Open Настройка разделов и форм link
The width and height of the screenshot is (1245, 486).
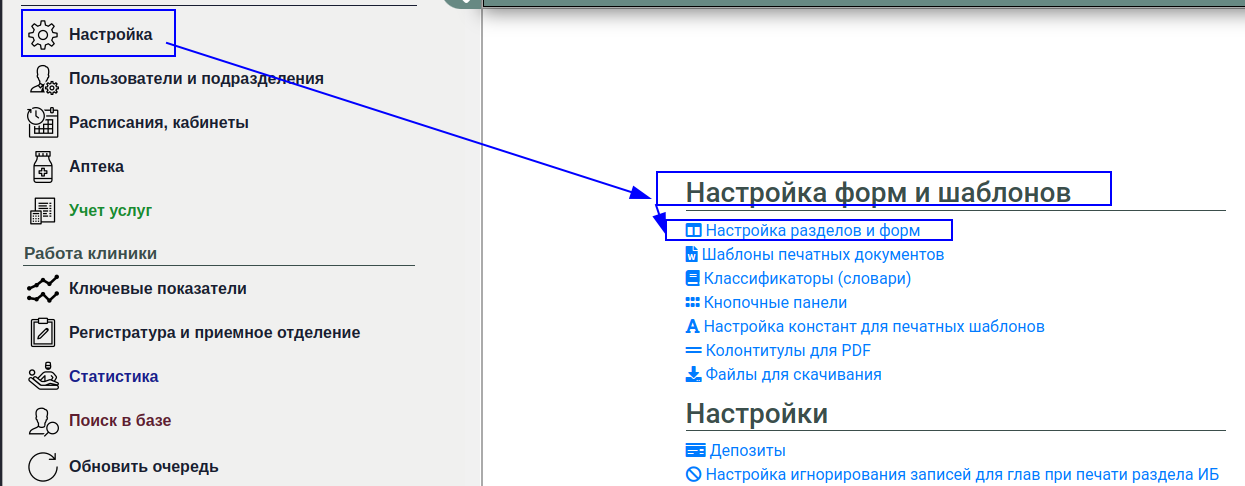[812, 231]
